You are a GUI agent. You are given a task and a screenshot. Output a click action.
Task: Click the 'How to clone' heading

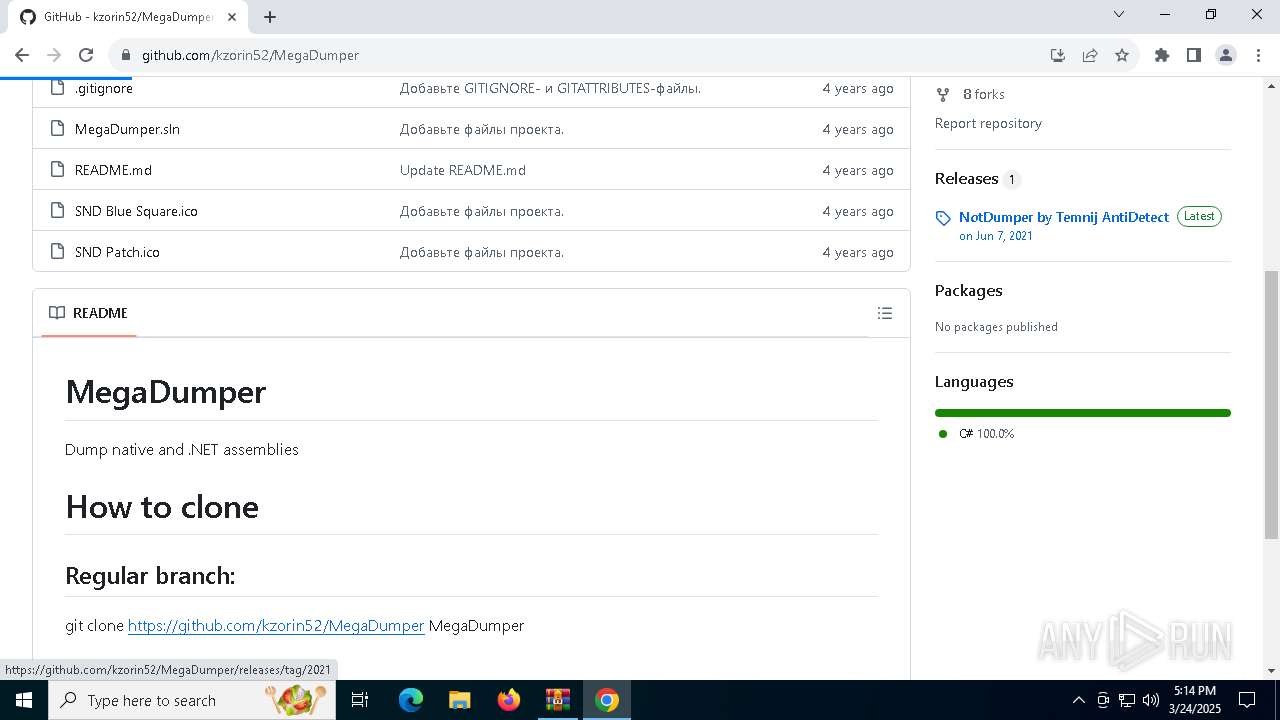pyautogui.click(x=162, y=506)
